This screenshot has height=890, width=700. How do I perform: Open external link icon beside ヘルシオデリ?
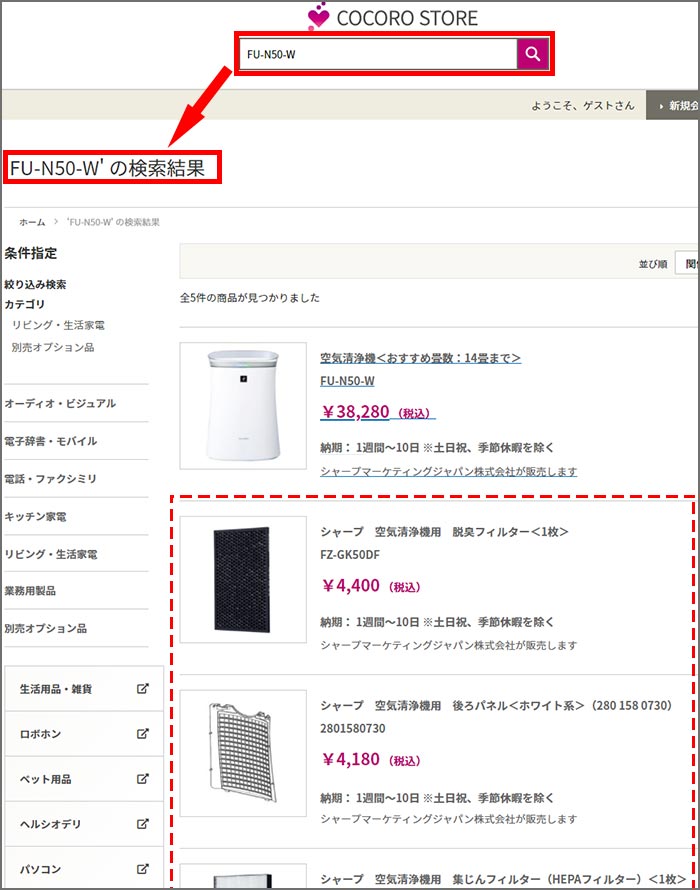142,824
